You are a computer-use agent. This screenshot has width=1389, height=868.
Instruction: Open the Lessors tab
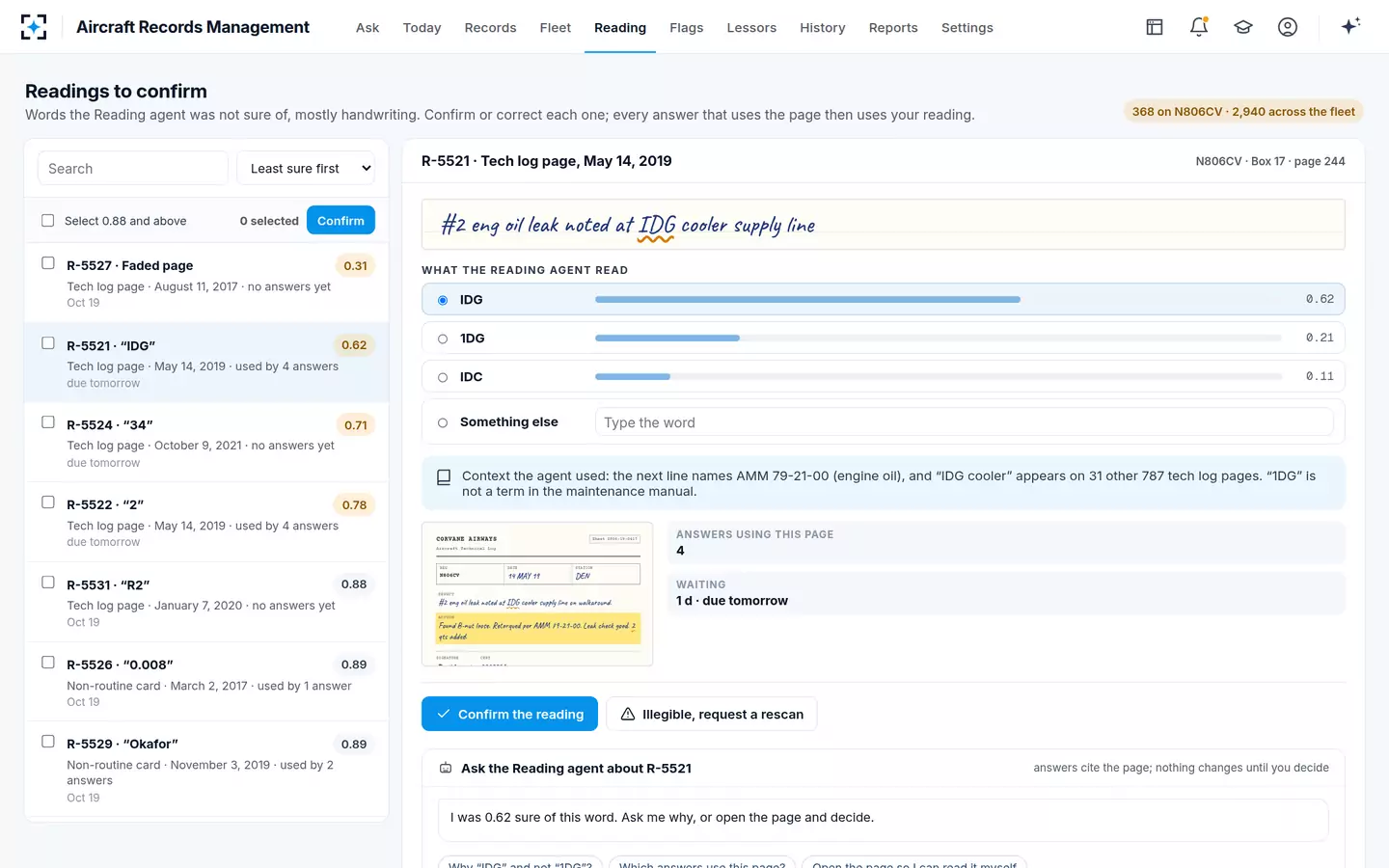click(x=751, y=28)
